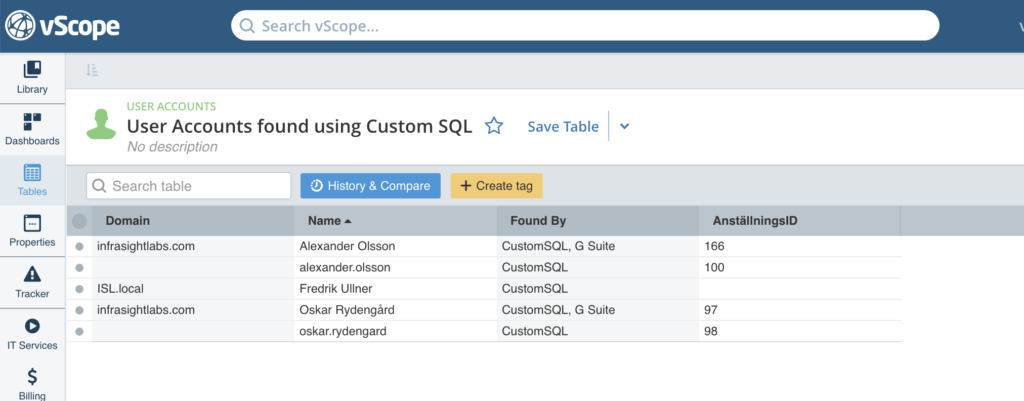Star this table as favorite

click(494, 126)
